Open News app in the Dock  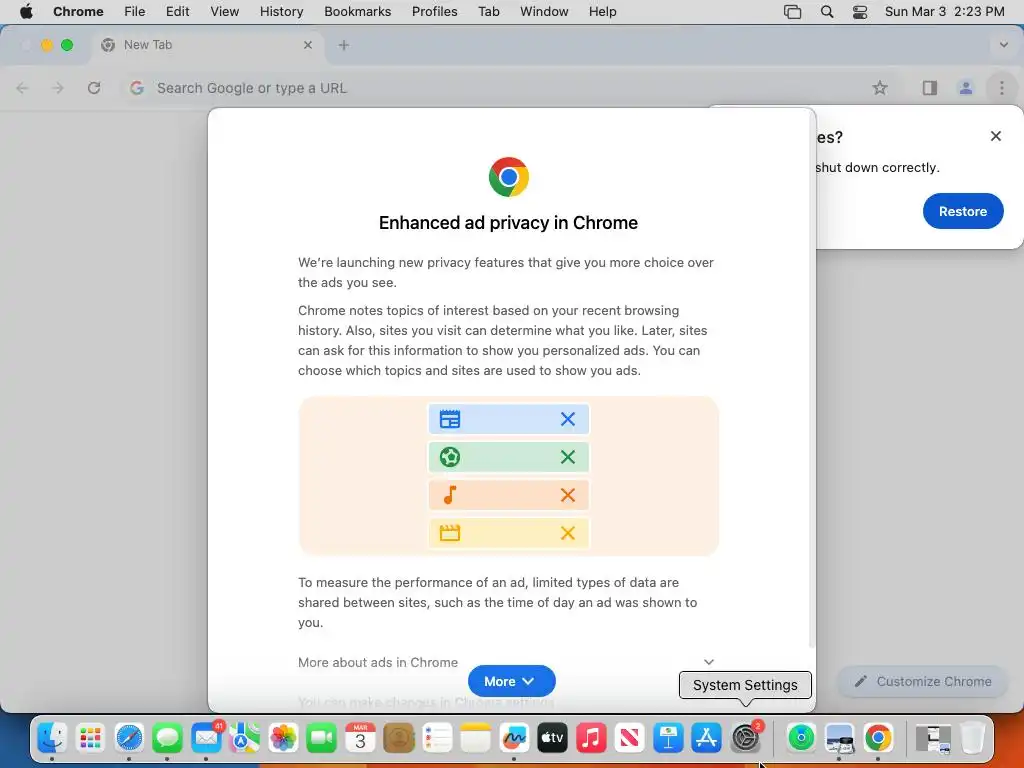[x=630, y=738]
